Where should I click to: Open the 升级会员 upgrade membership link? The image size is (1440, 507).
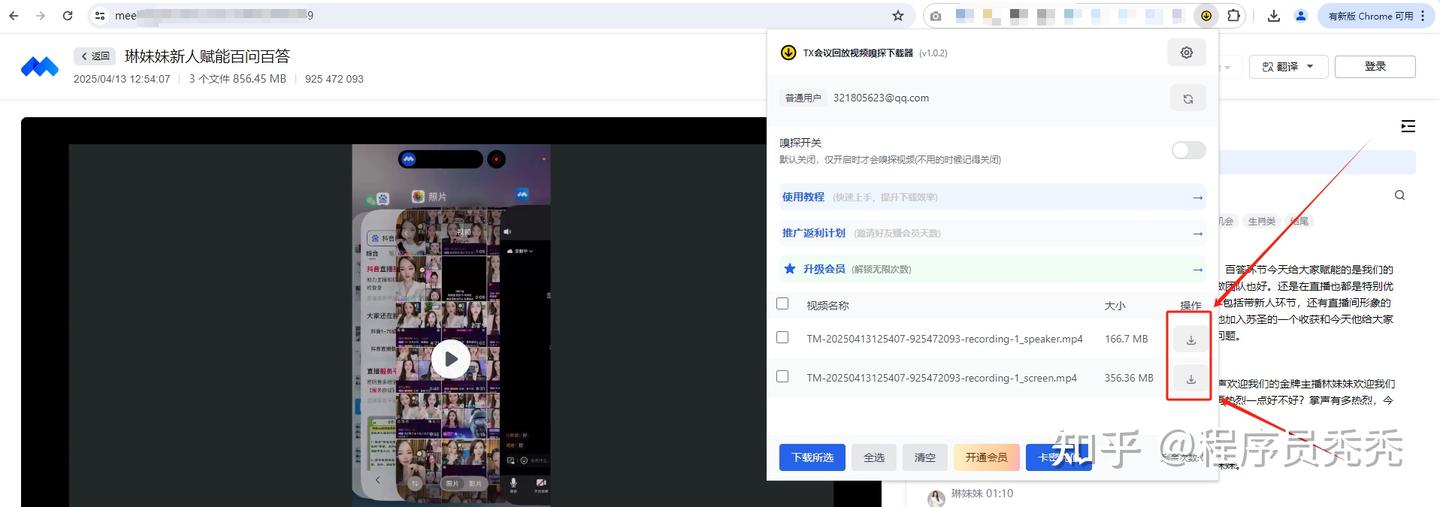[x=993, y=269]
